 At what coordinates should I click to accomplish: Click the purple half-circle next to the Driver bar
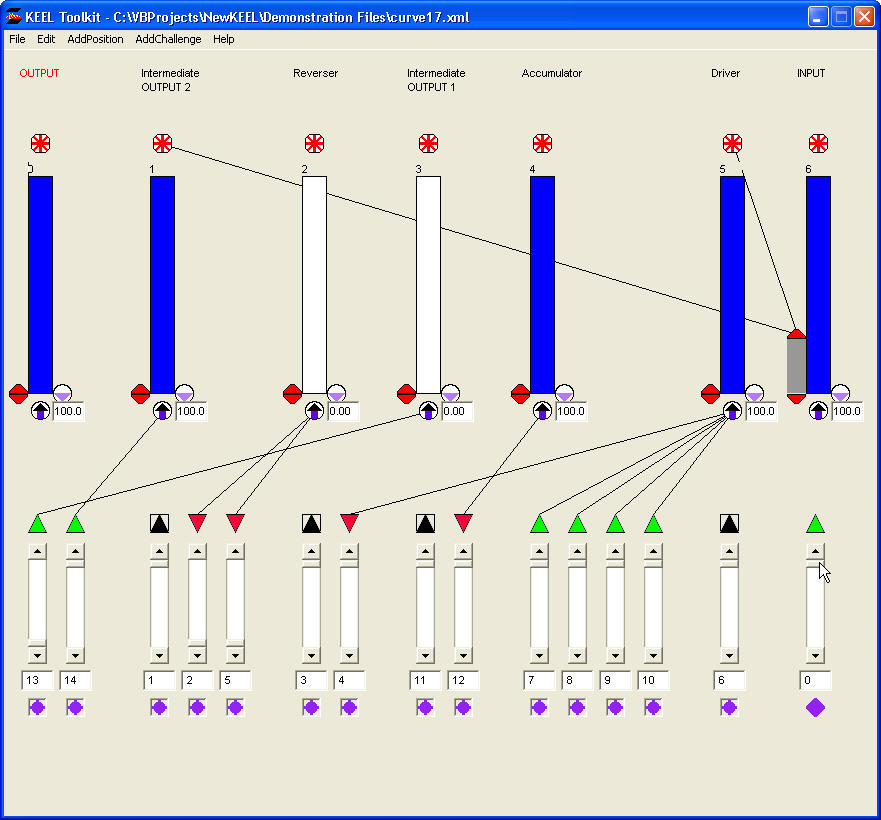click(755, 393)
